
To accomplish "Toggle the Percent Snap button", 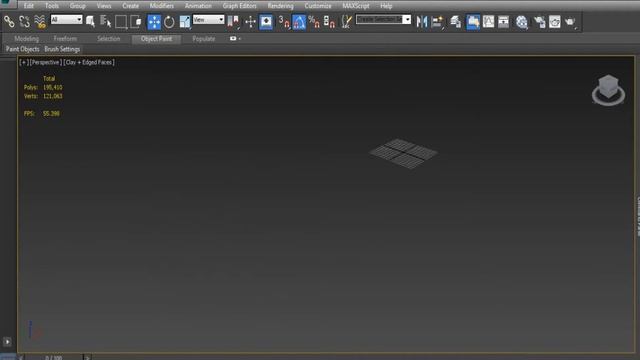I will [314, 22].
